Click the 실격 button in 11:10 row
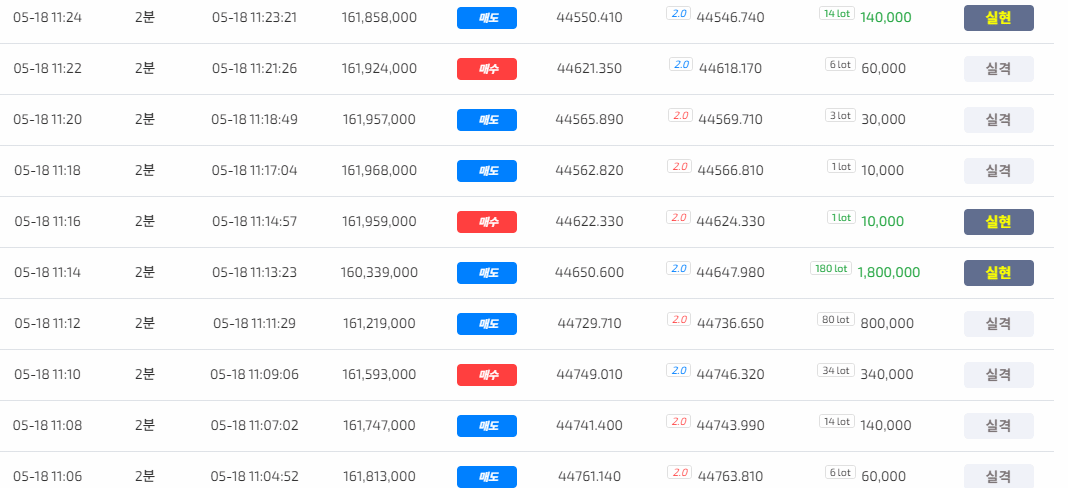 (x=999, y=375)
